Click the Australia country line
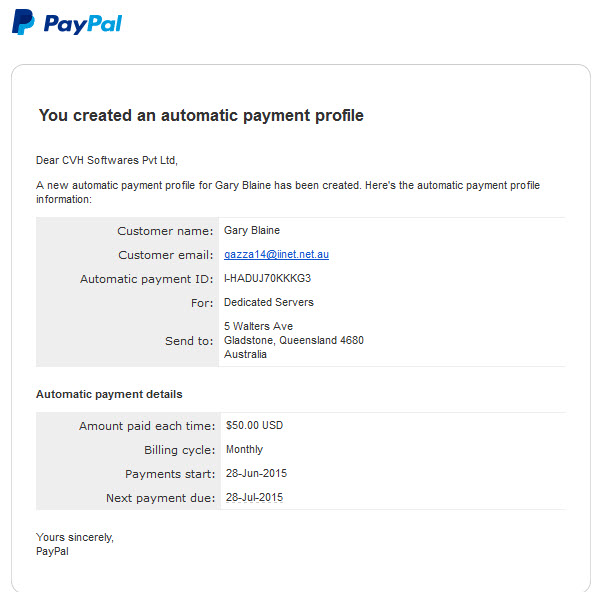 [245, 354]
